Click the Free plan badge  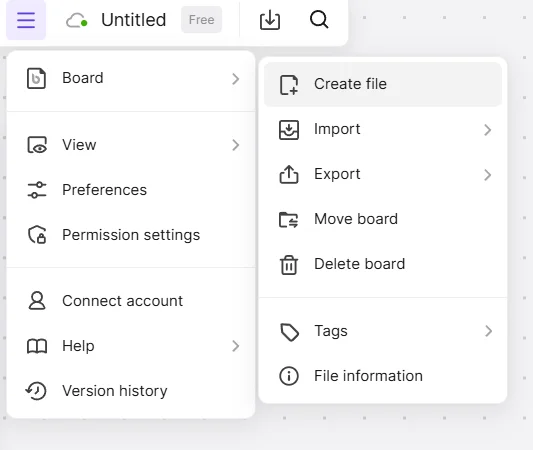(202, 20)
